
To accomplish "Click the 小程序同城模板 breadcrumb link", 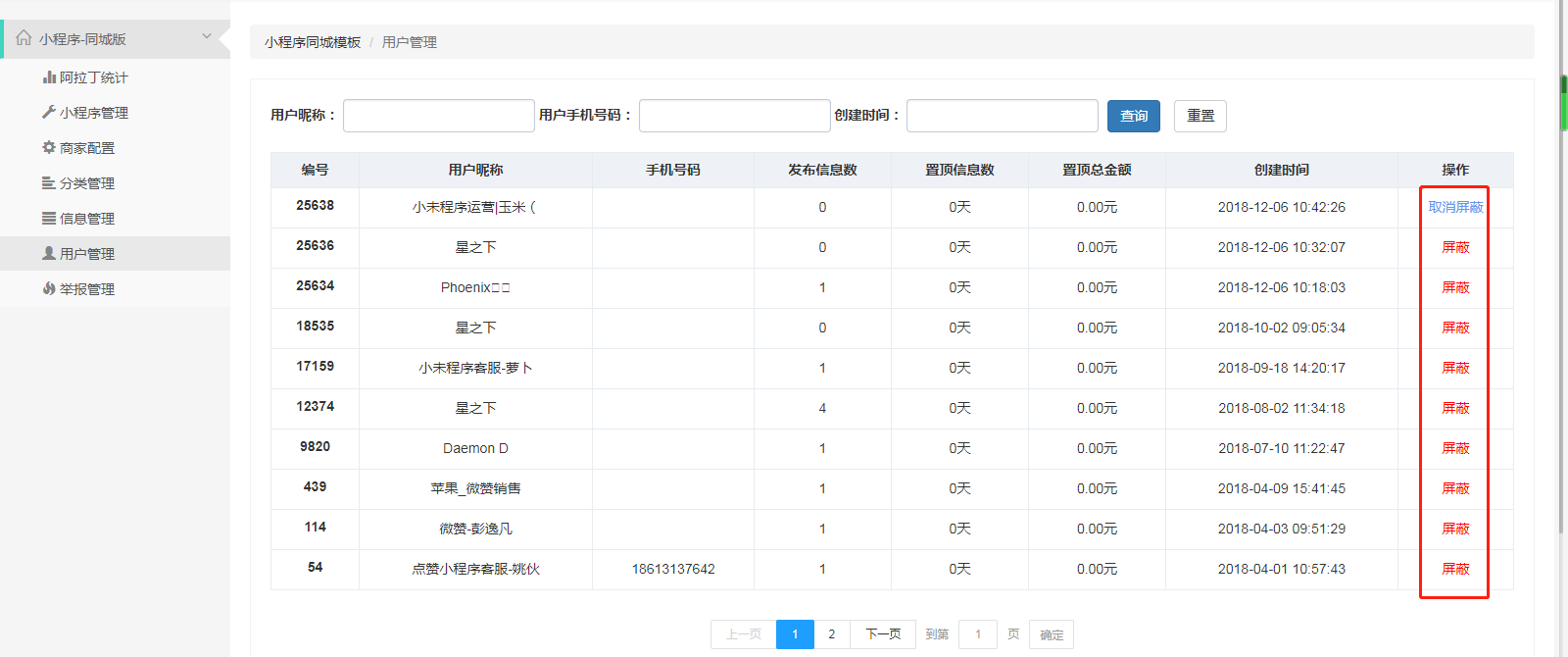I will (313, 42).
